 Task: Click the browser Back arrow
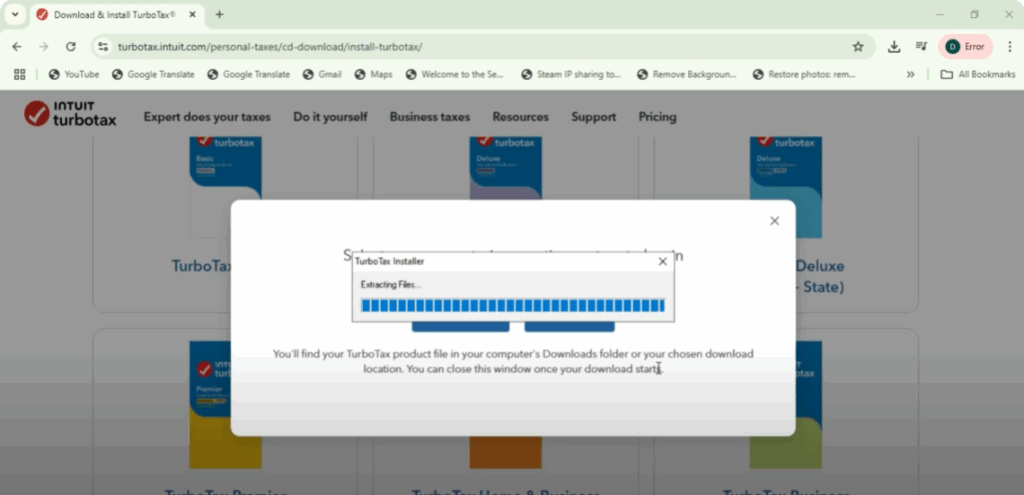coord(17,46)
